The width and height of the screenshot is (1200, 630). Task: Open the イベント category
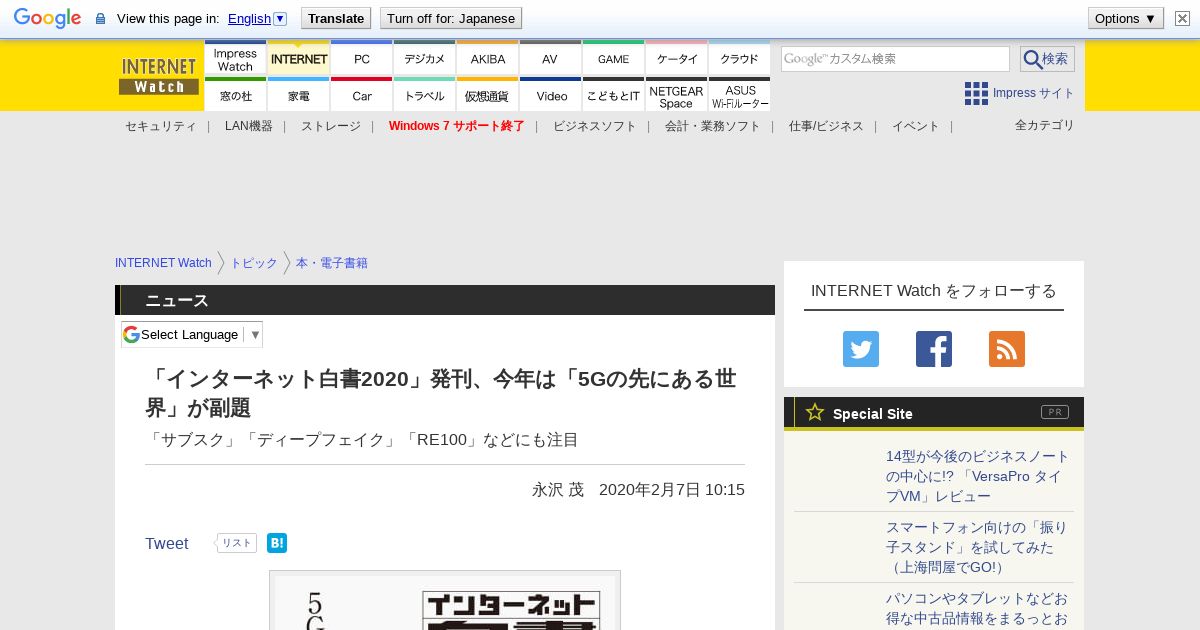[916, 126]
